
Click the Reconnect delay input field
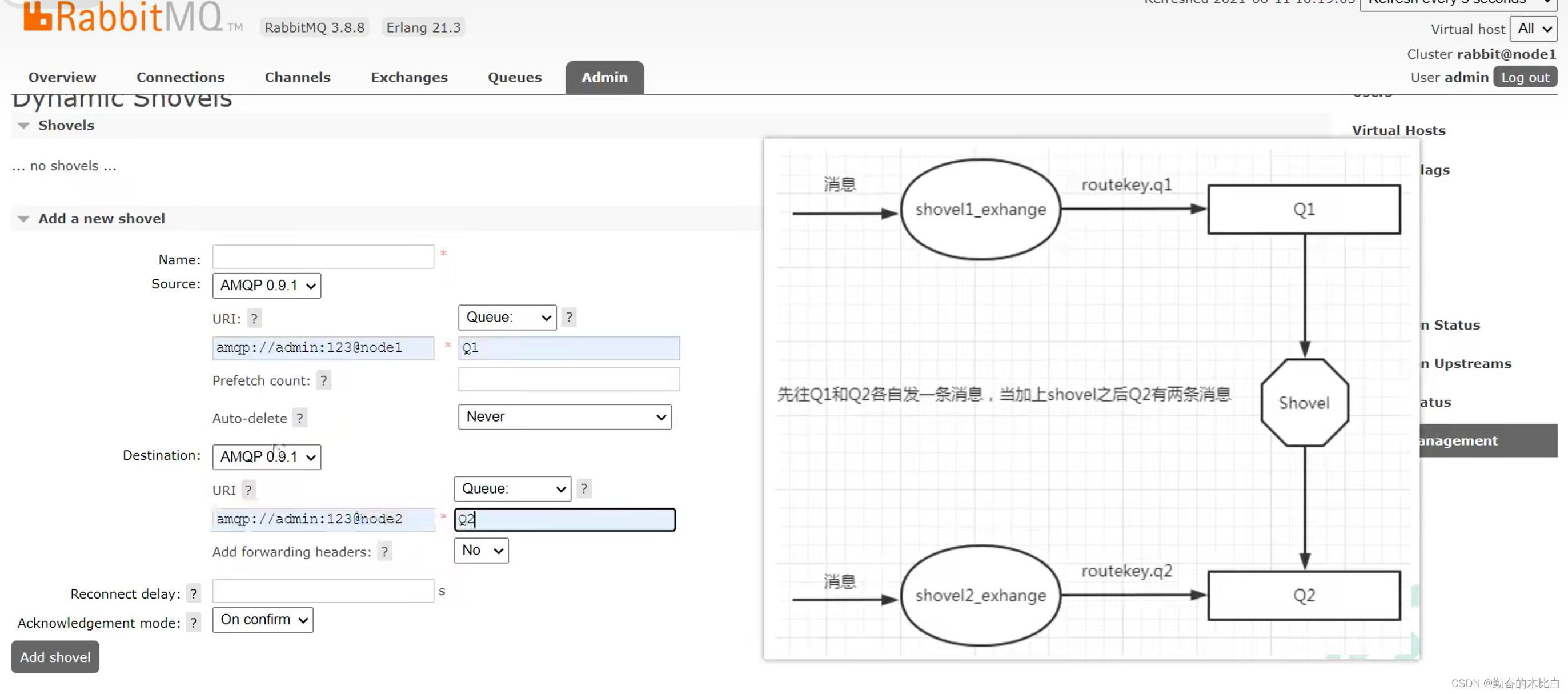point(323,591)
